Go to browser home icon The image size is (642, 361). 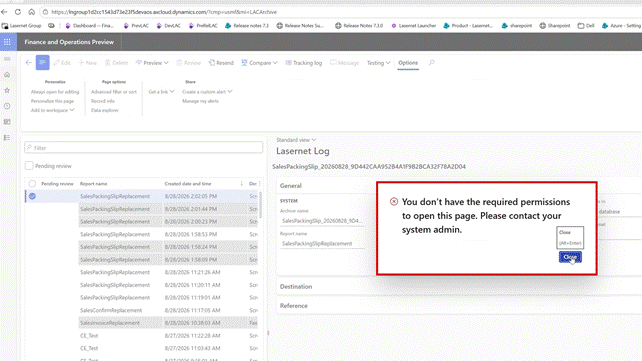coord(32,12)
